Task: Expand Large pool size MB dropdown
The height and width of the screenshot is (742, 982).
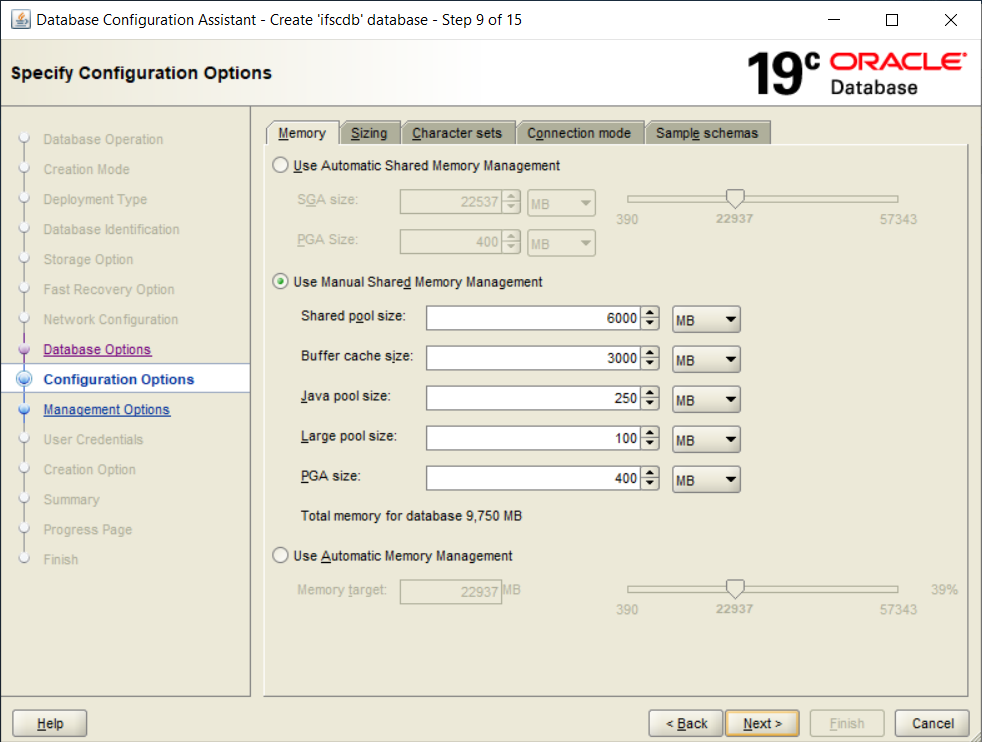Action: tap(706, 439)
